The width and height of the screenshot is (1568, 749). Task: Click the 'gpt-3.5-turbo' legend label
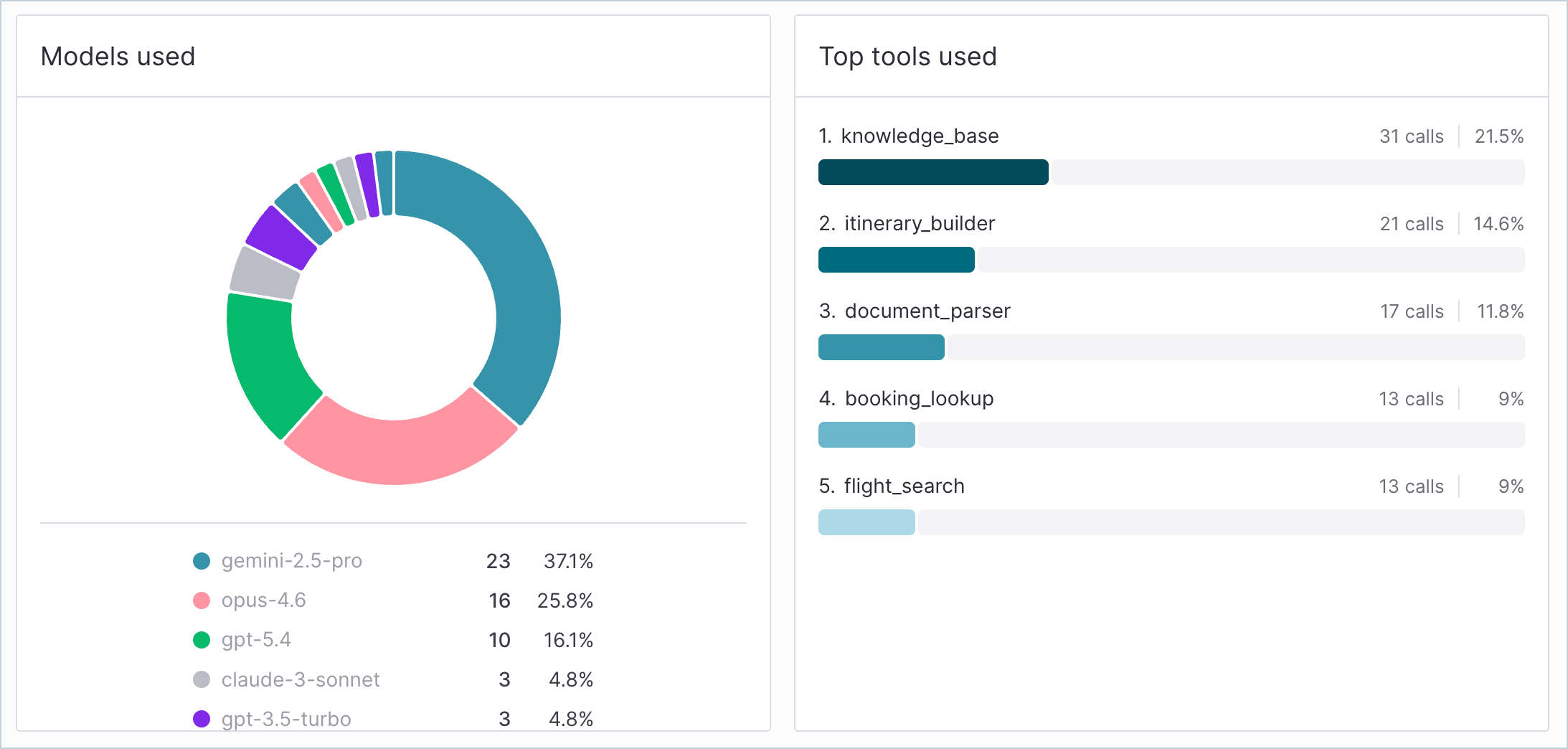[286, 719]
